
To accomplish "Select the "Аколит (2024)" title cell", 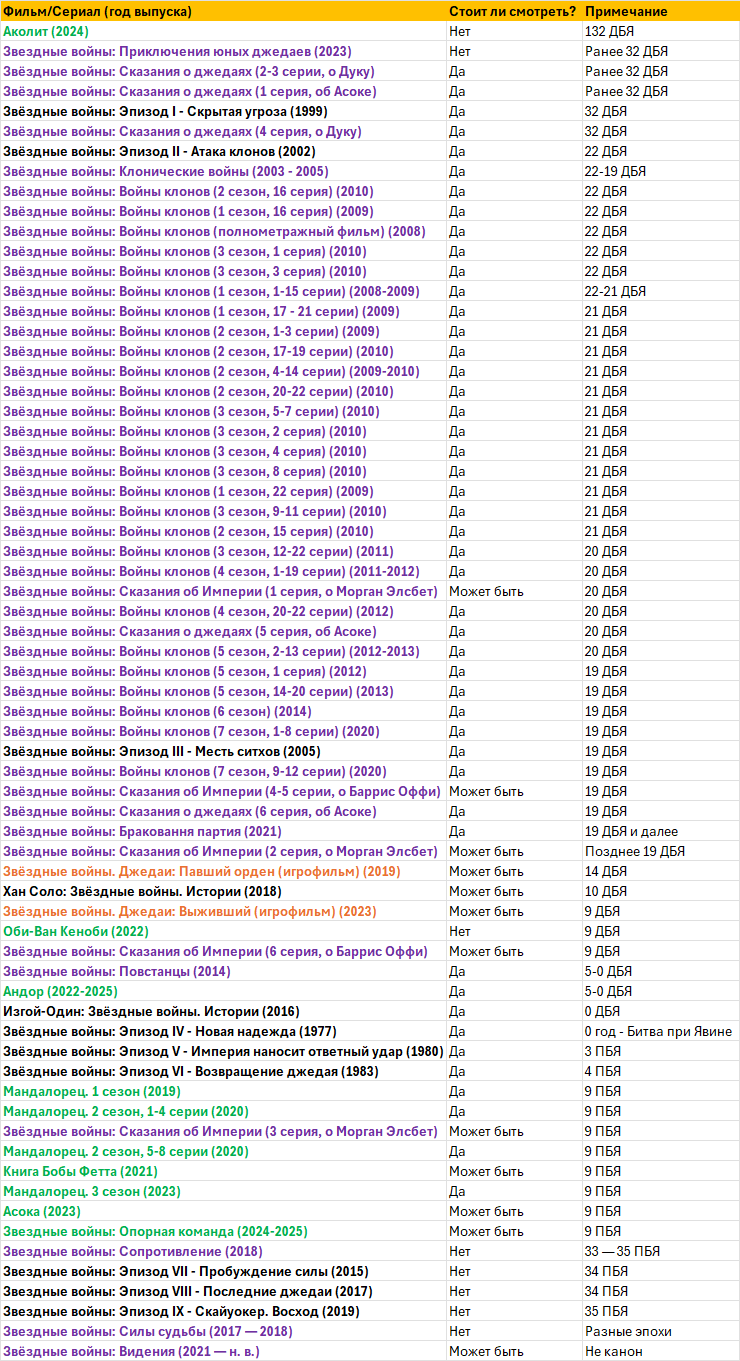I will (46, 31).
